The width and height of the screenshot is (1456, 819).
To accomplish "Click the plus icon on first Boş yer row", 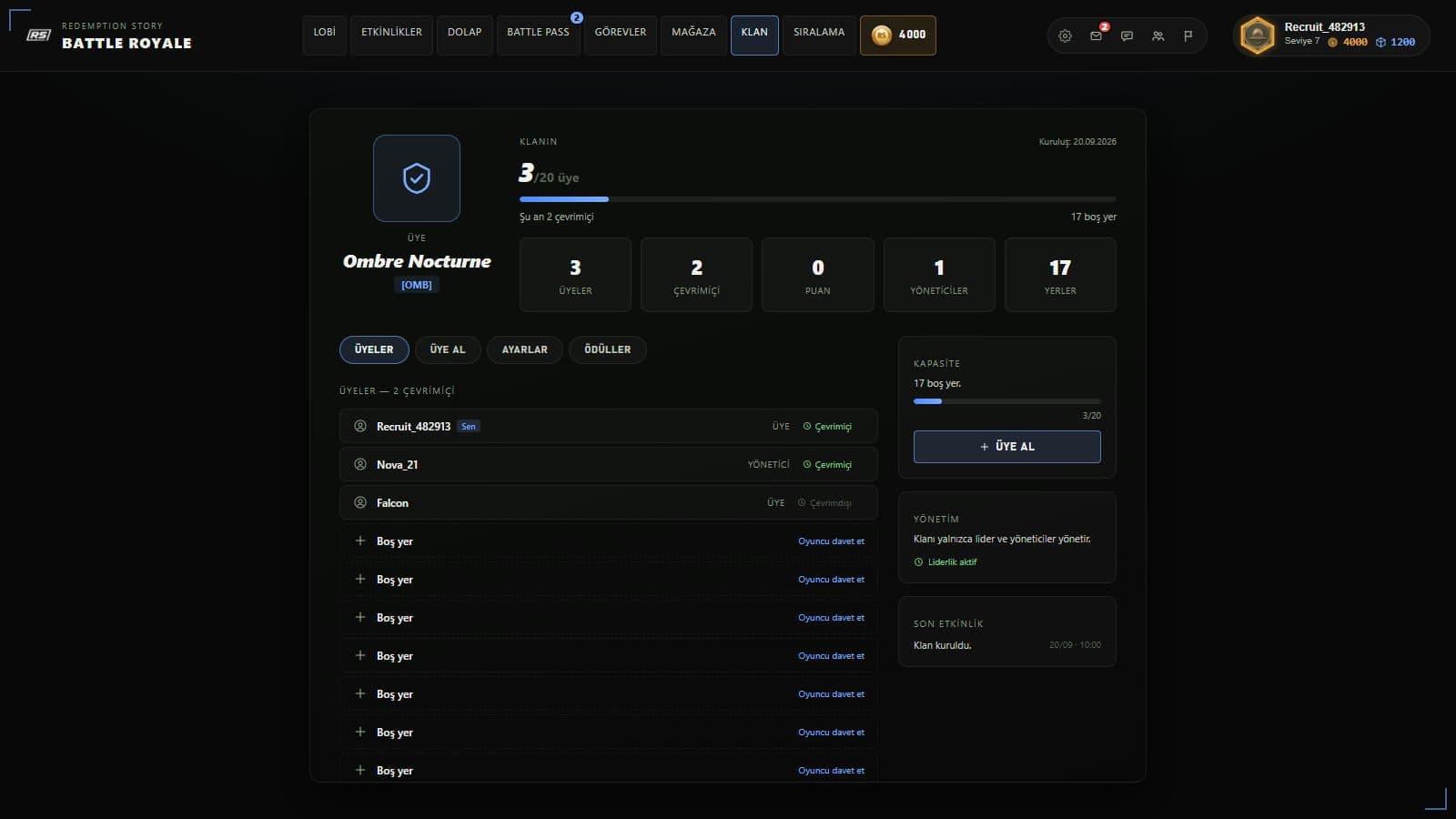I will [x=360, y=541].
